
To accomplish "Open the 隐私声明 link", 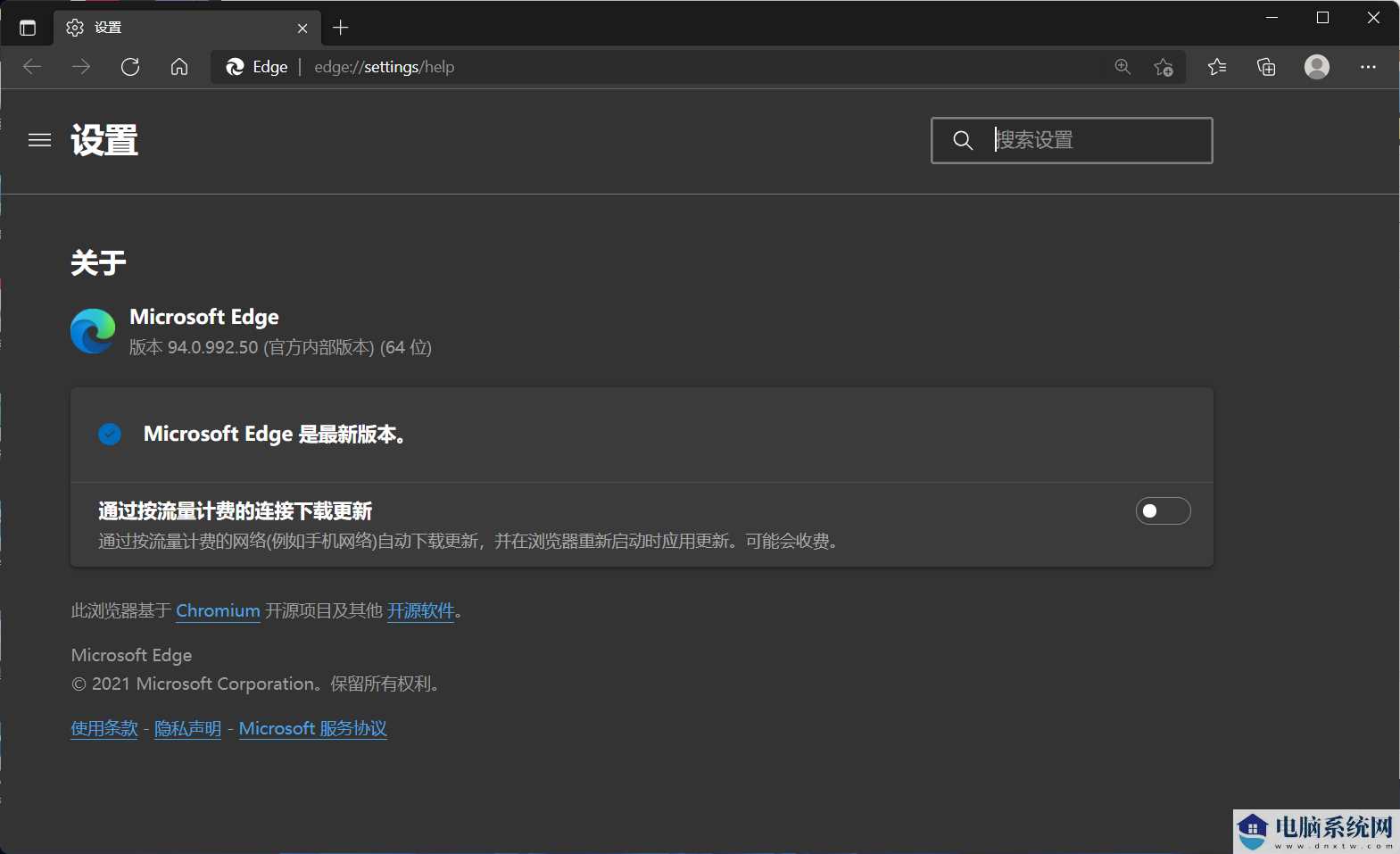I will tap(187, 728).
